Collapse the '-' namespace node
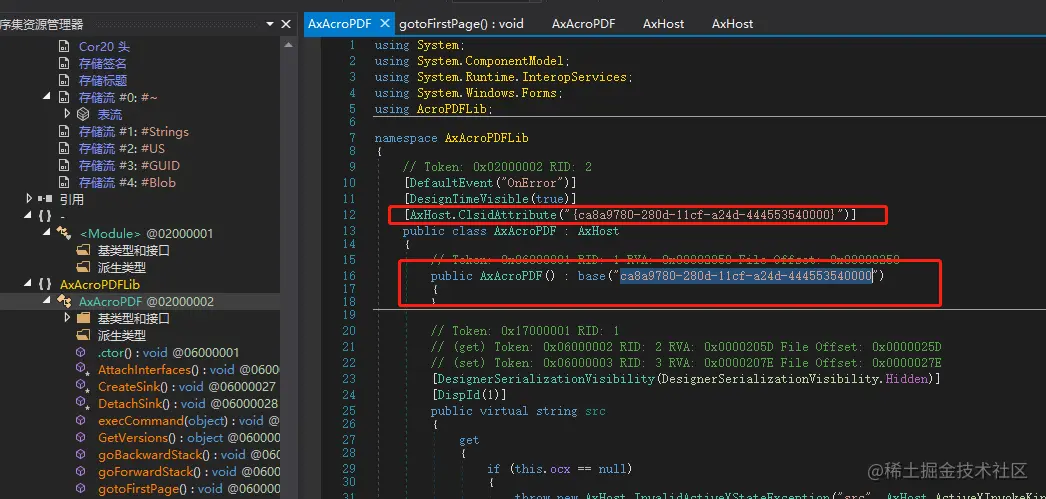 [x=28, y=216]
